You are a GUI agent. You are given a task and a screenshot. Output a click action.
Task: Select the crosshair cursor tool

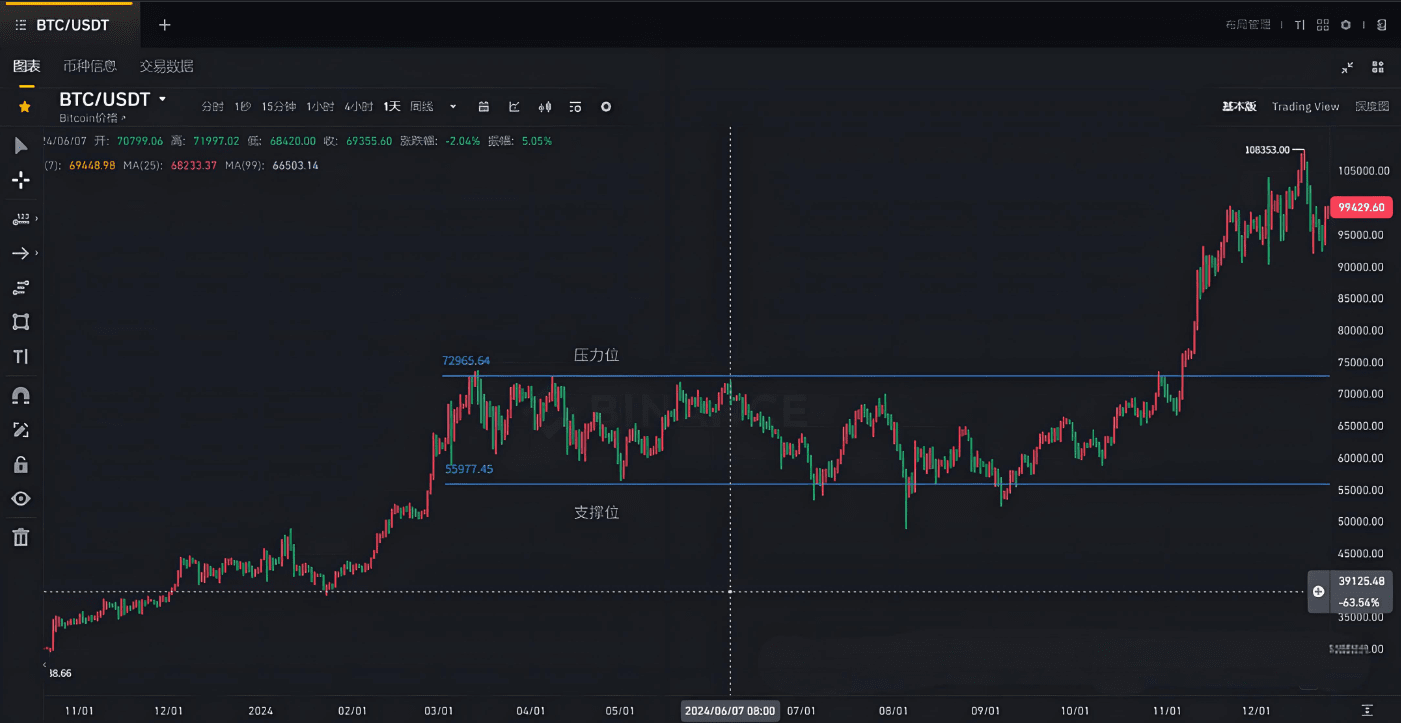coord(20,180)
